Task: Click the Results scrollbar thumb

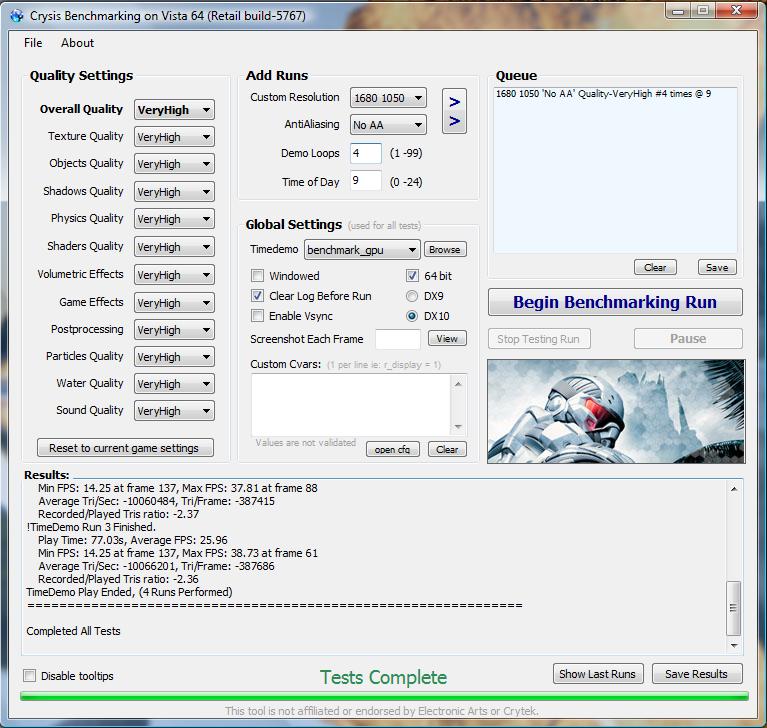Action: tap(734, 608)
